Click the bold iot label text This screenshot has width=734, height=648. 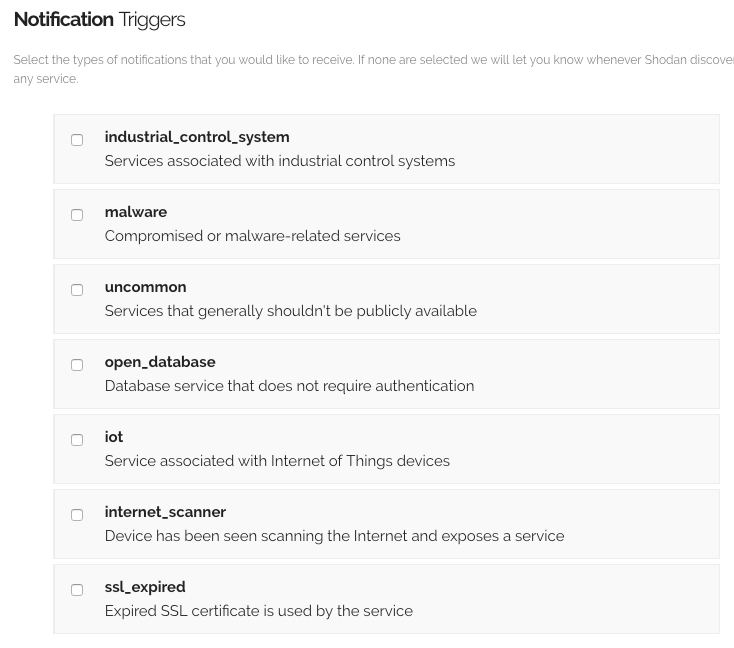point(114,437)
